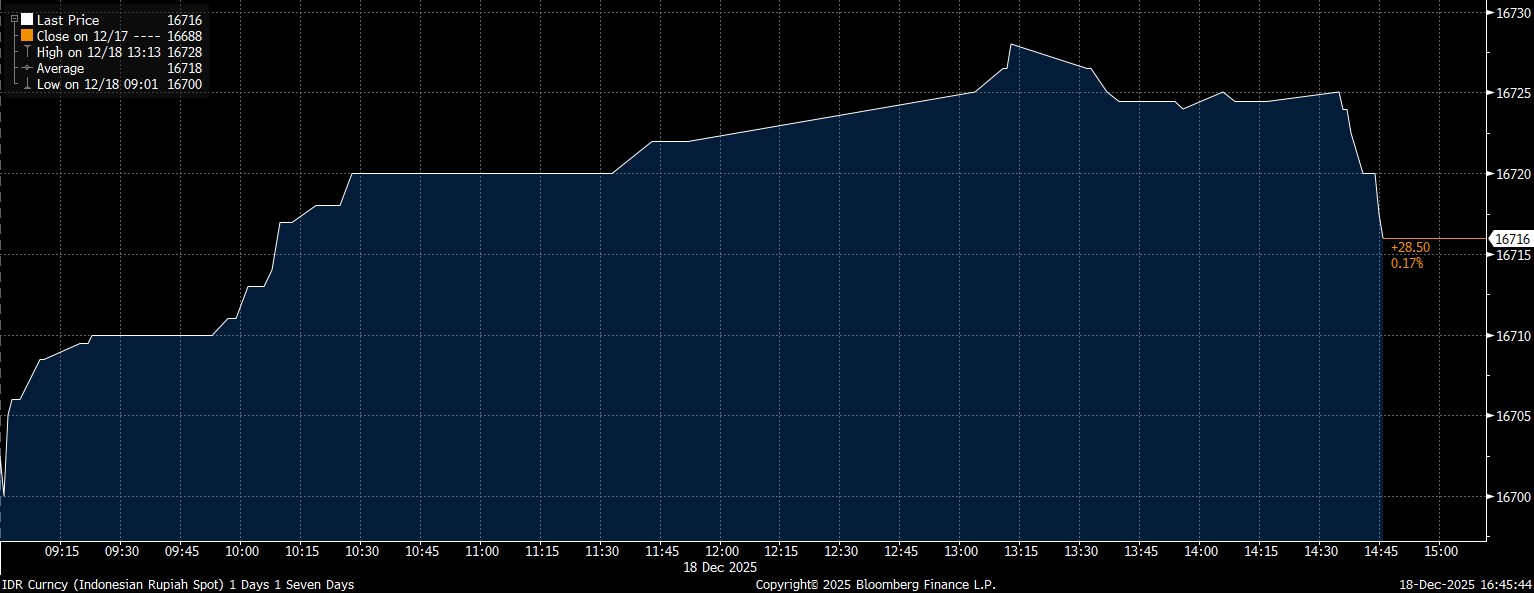Click the 09:15 time axis label
Viewport: 1534px width, 593px height.
click(63, 551)
